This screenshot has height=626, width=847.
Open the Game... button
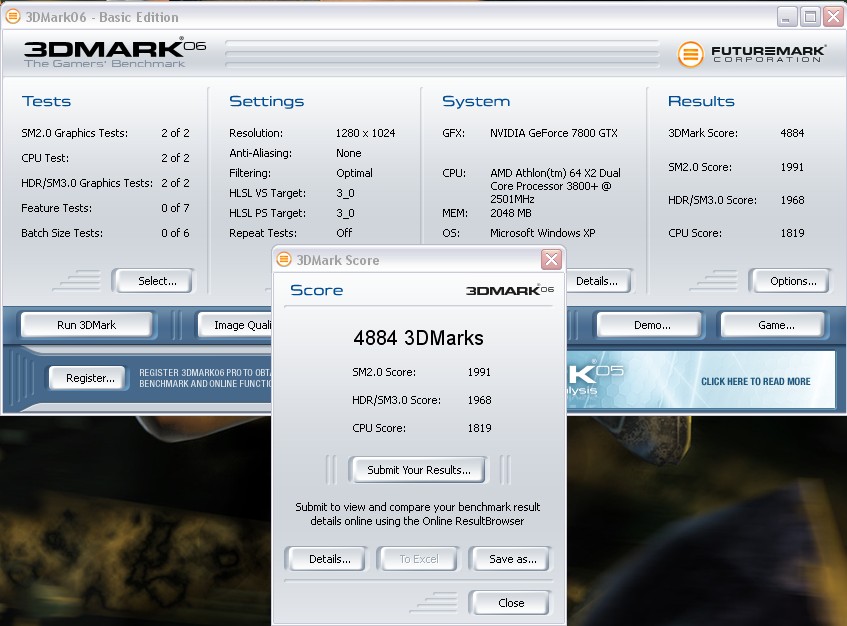773,325
